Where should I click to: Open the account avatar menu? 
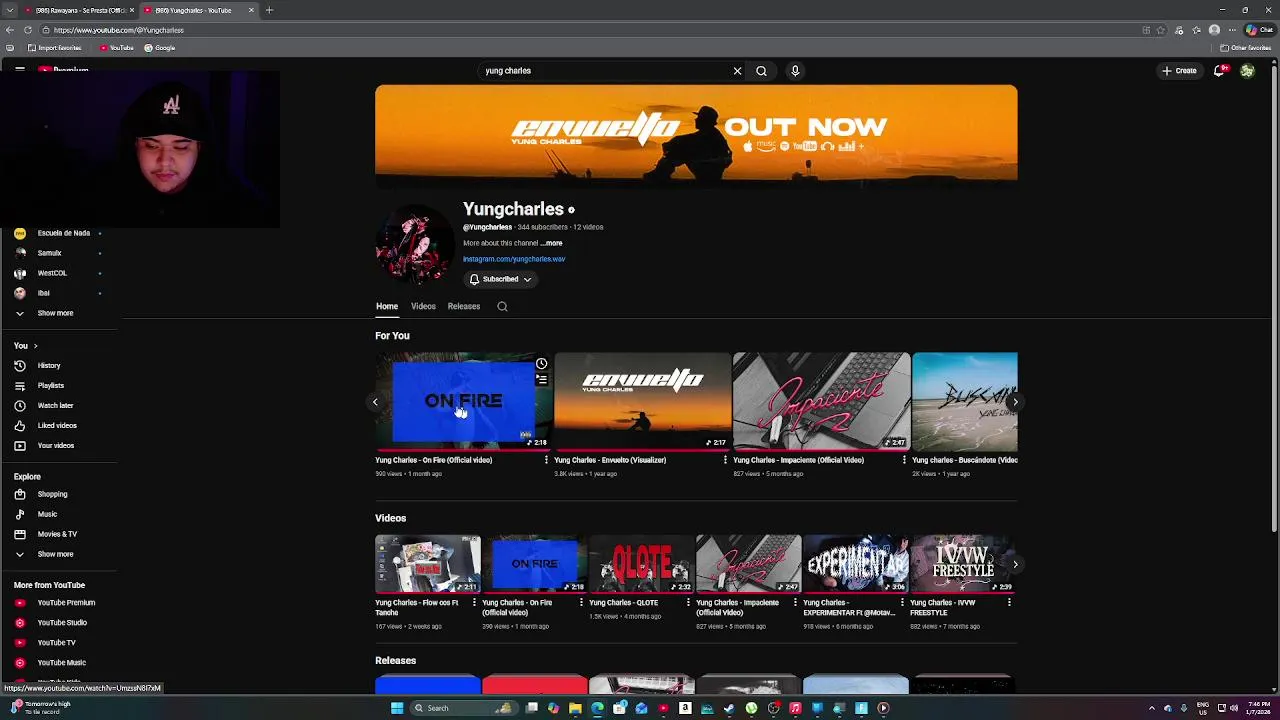click(x=1247, y=71)
